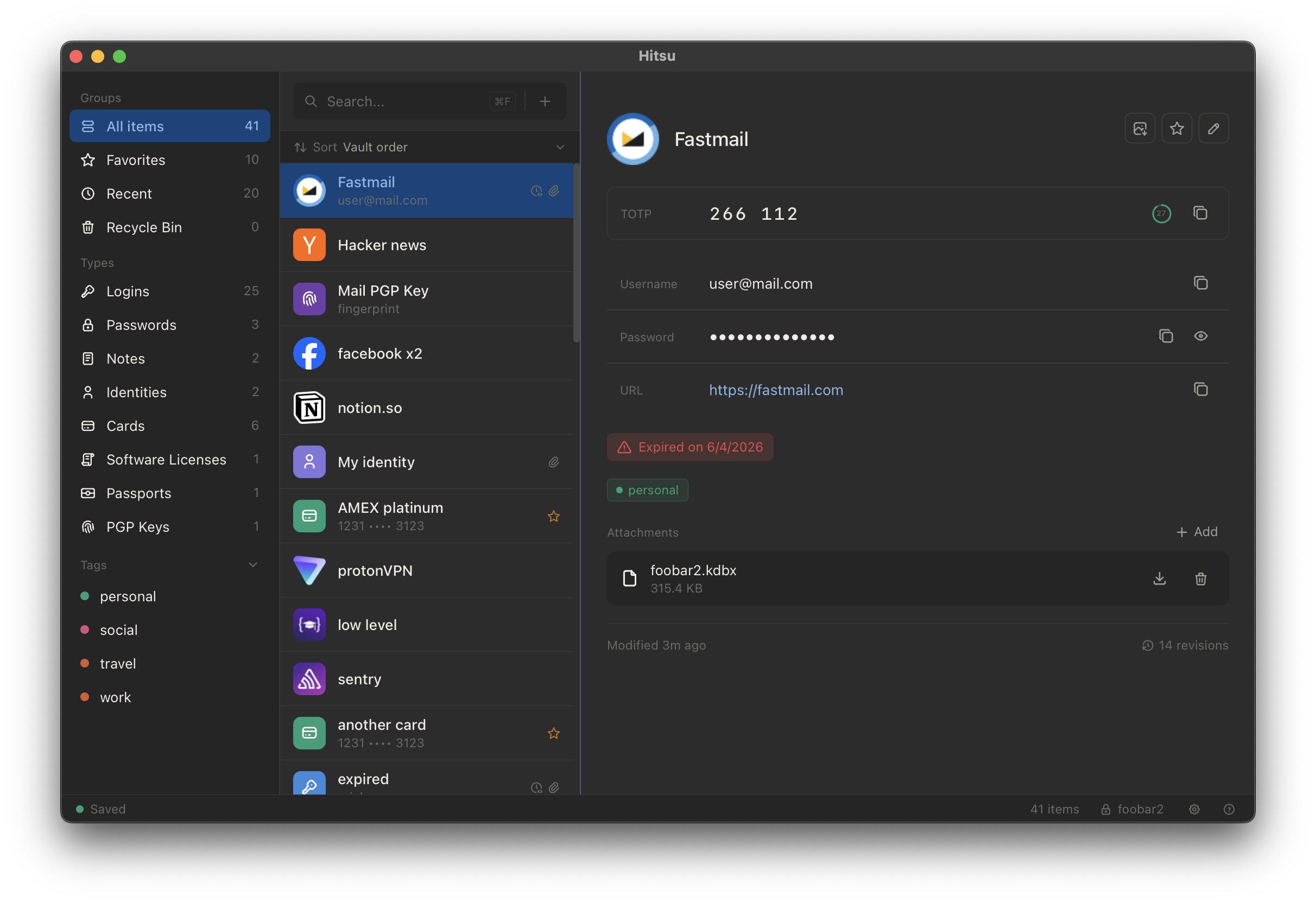Viewport: 1316px width, 903px height.
Task: Filter by Software Licenses type
Action: click(x=170, y=459)
